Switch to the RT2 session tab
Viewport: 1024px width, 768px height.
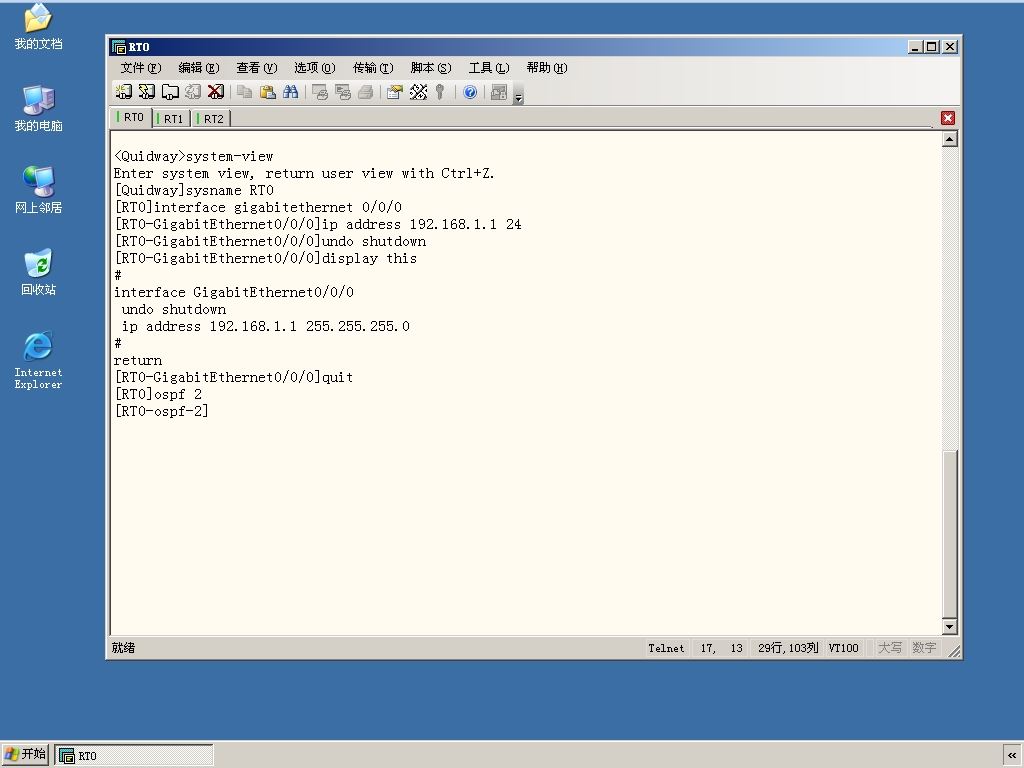(x=212, y=119)
